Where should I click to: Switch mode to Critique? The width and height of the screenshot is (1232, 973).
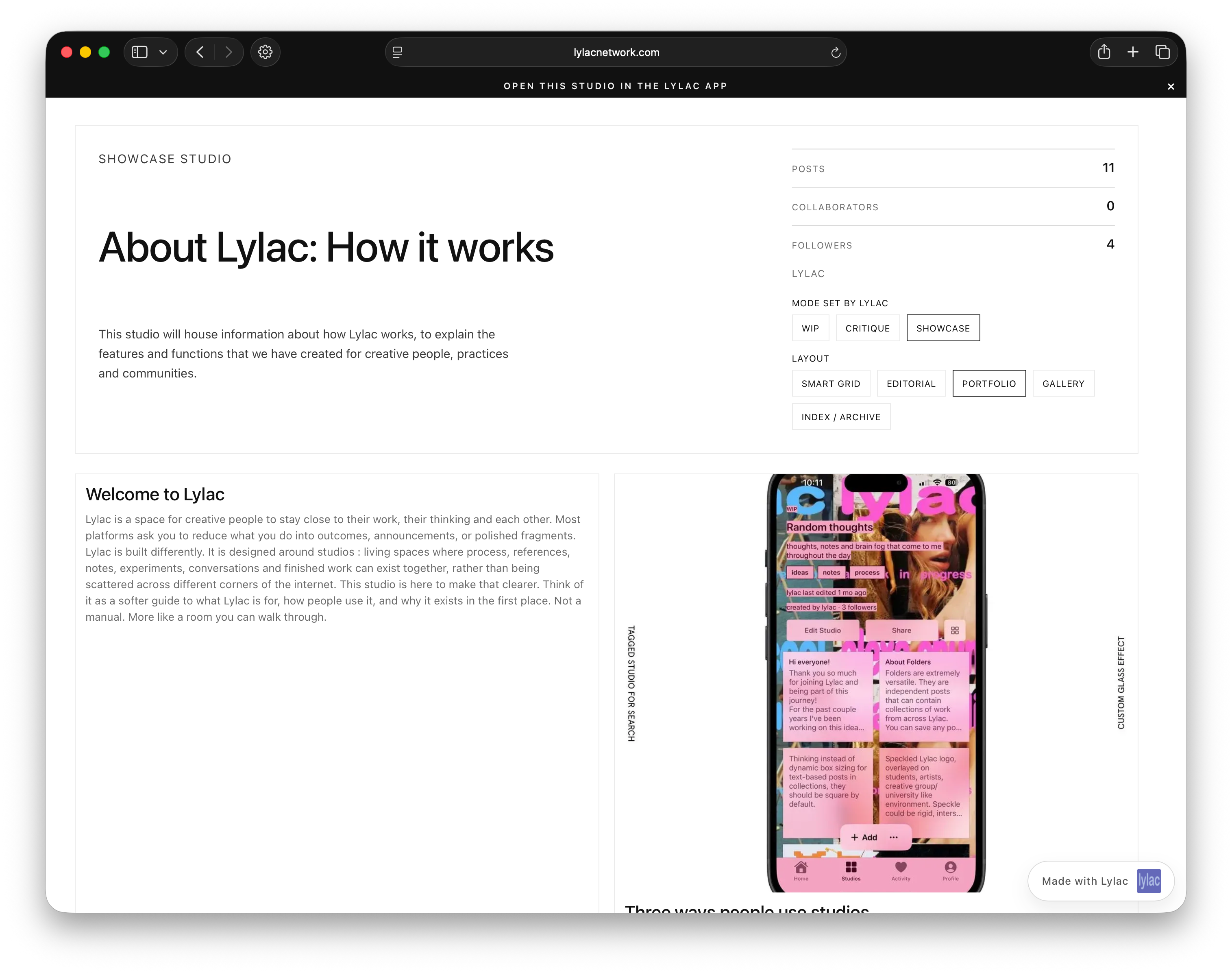[868, 328]
